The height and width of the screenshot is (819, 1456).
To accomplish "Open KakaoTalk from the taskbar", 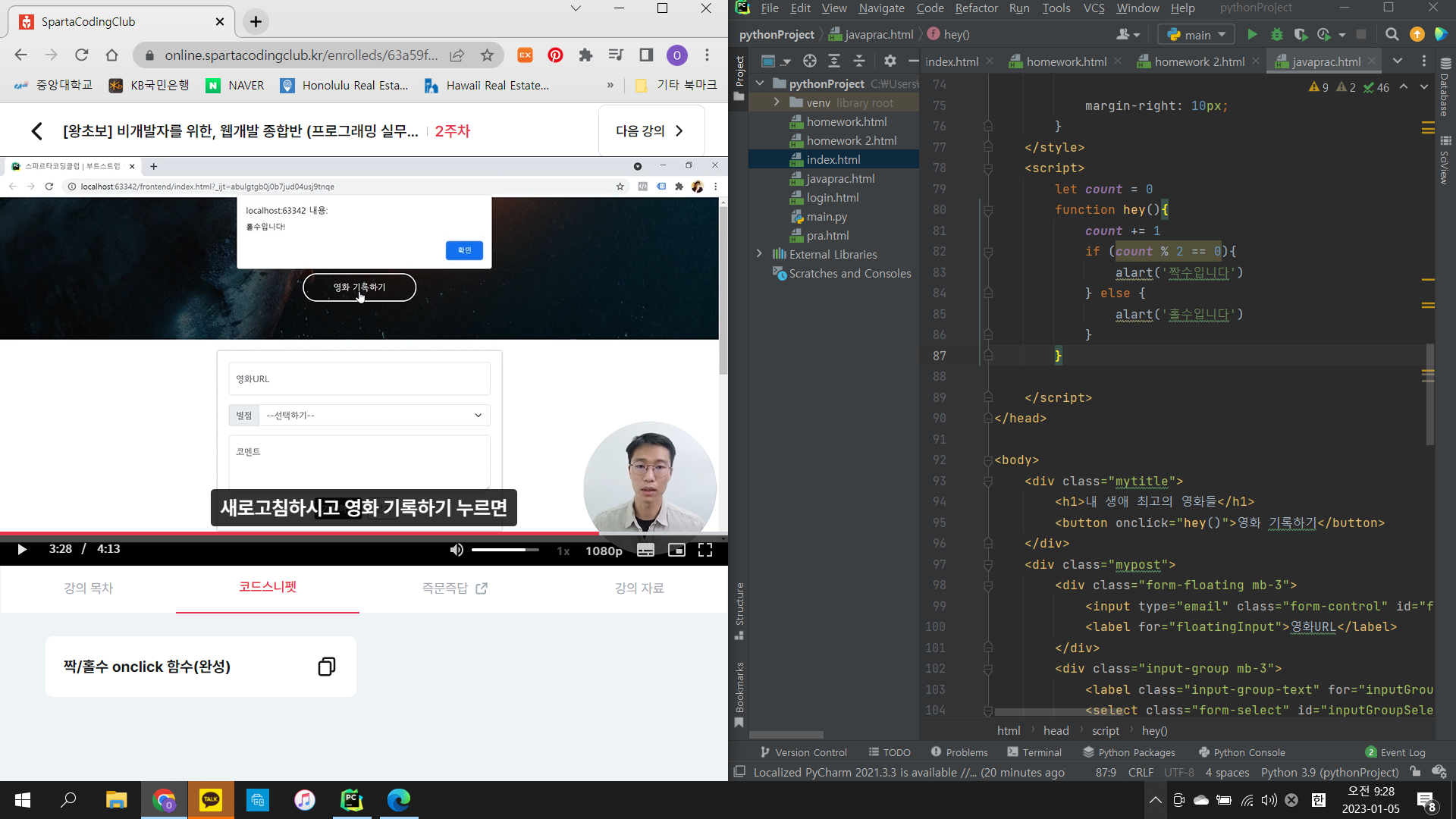I will (211, 800).
